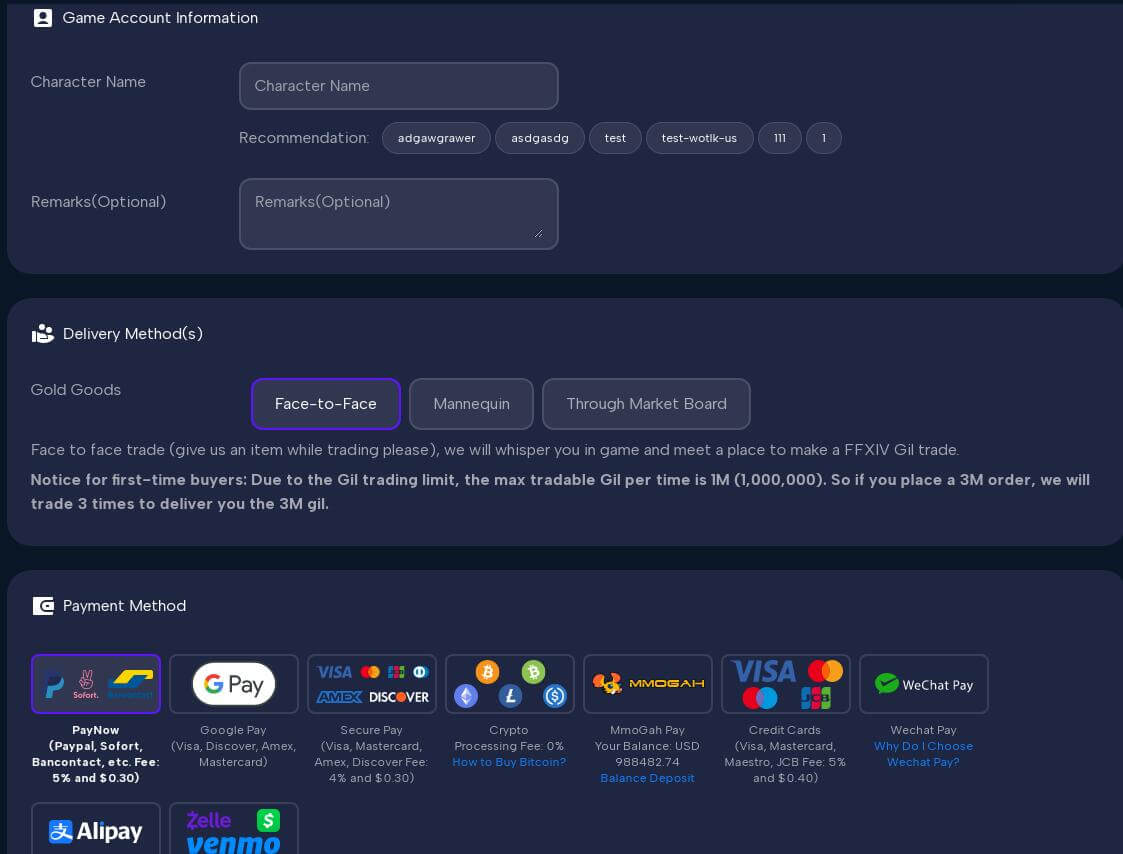
Task: Select the Zelle Venmo payment tile
Action: click(x=234, y=830)
